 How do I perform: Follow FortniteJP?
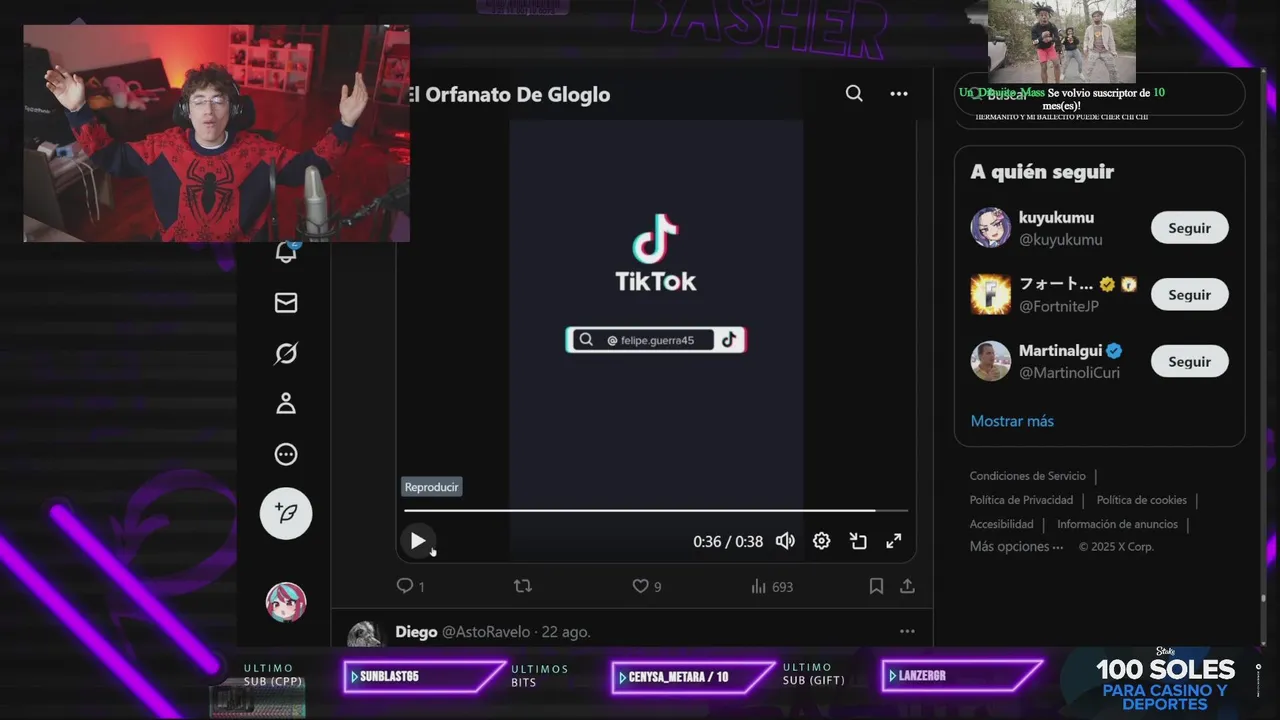(x=1189, y=295)
